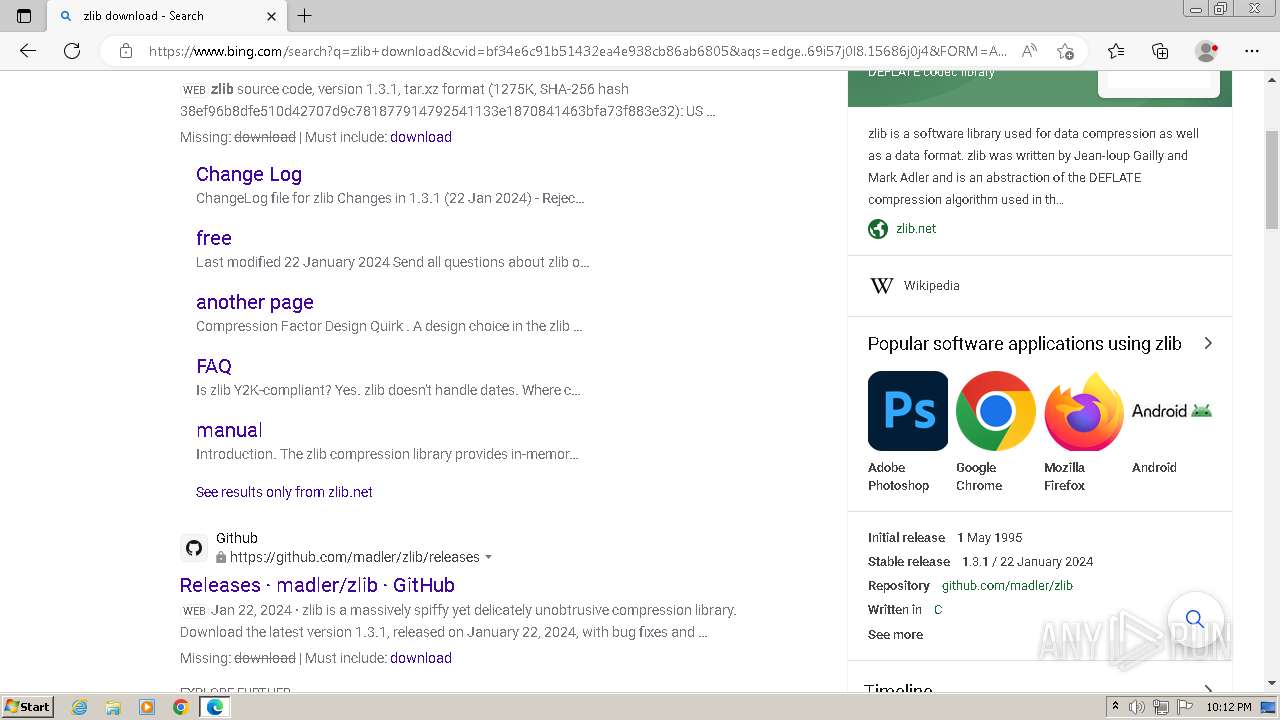Viewport: 1280px width, 720px height.
Task: Click the 10:12 PM clock
Action: click(1228, 707)
